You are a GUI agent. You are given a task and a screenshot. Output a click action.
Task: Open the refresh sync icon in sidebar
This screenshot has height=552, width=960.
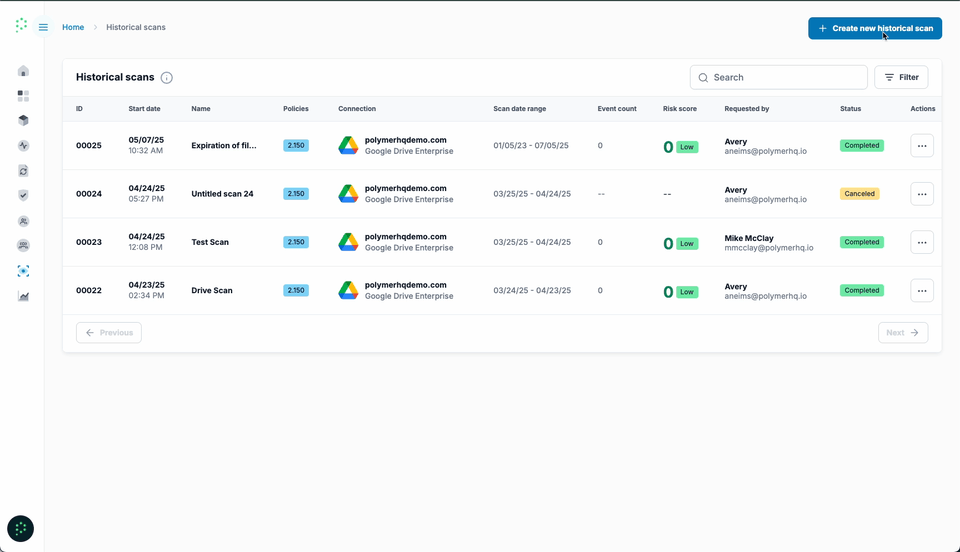23,171
